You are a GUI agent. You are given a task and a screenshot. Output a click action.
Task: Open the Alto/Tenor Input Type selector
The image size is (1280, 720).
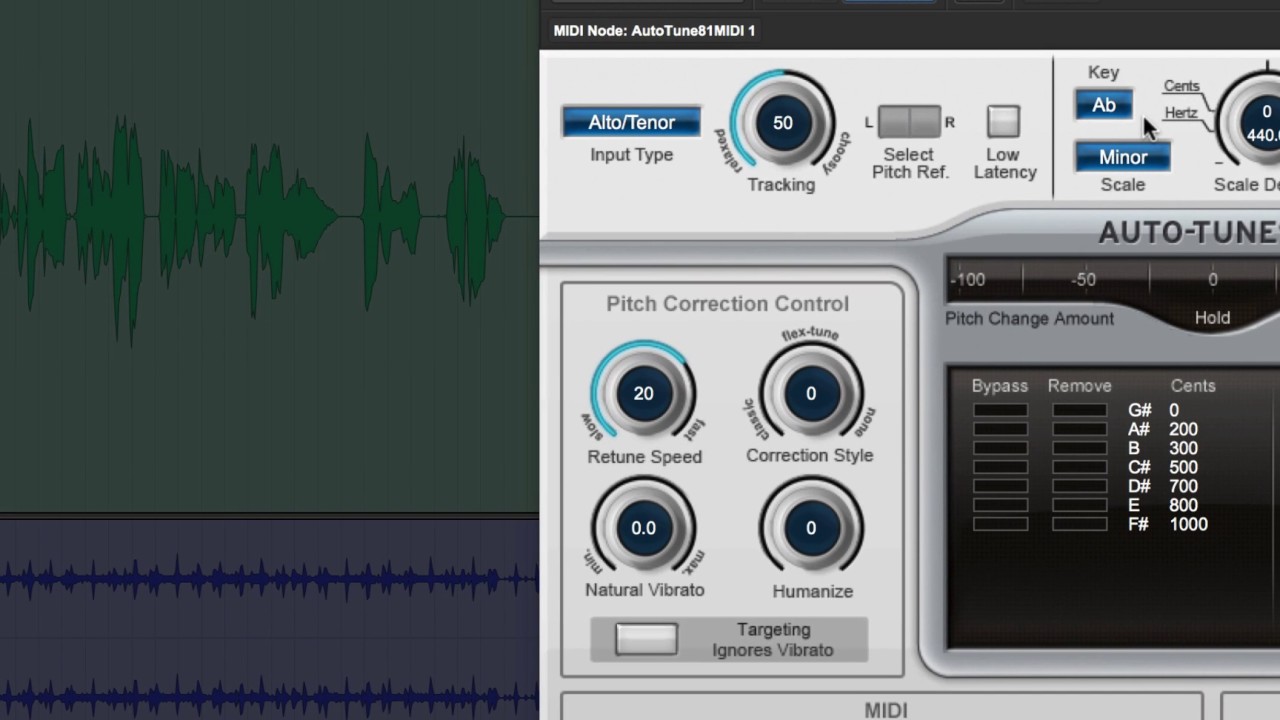pyautogui.click(x=631, y=122)
